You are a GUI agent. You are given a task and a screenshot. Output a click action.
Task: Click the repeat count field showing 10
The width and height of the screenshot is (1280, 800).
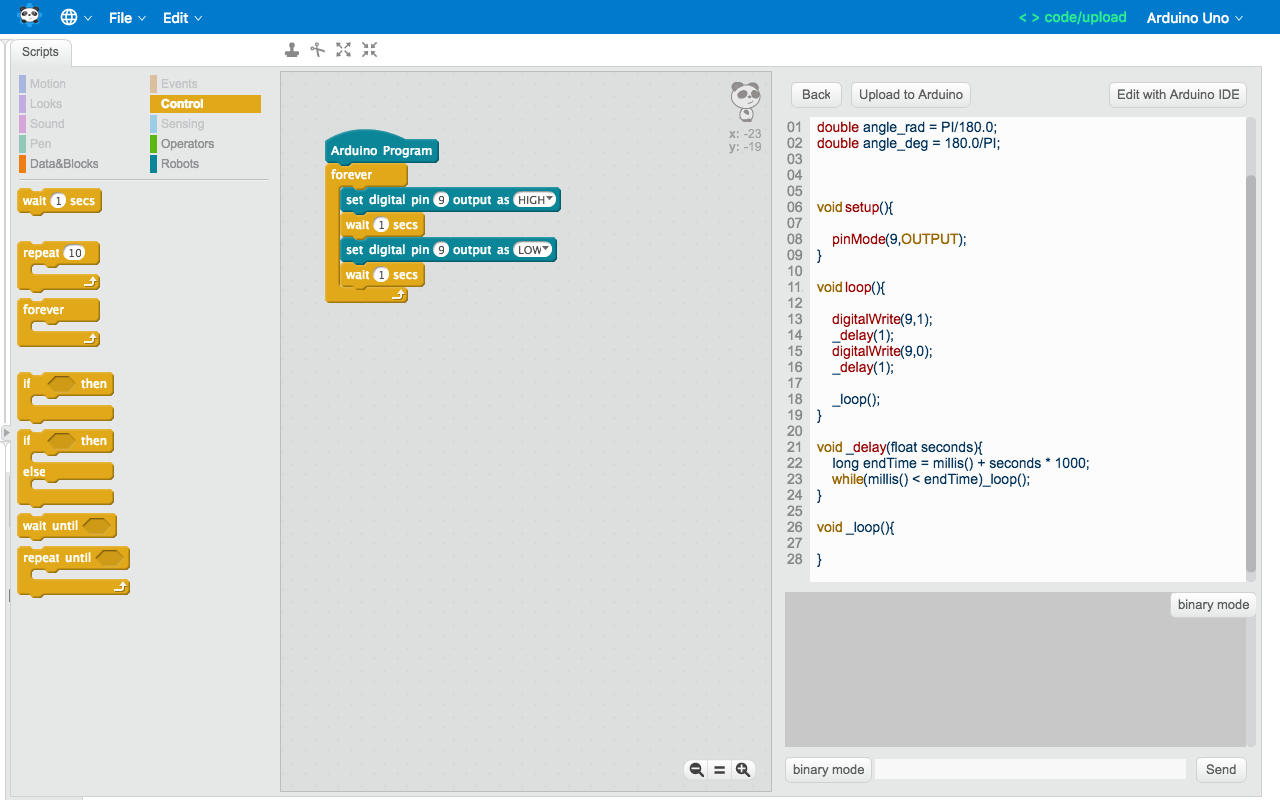point(74,253)
